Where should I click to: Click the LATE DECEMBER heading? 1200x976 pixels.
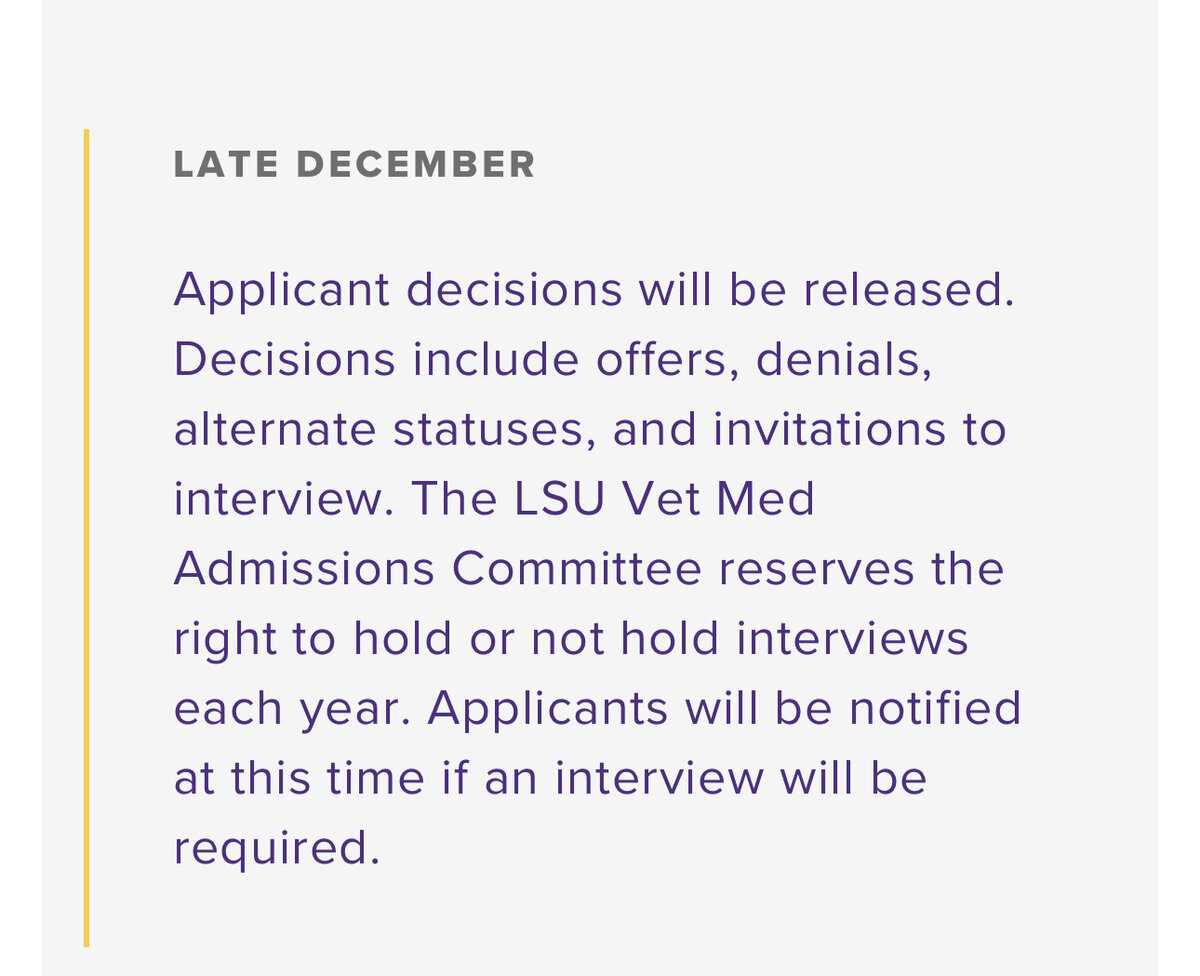click(355, 164)
